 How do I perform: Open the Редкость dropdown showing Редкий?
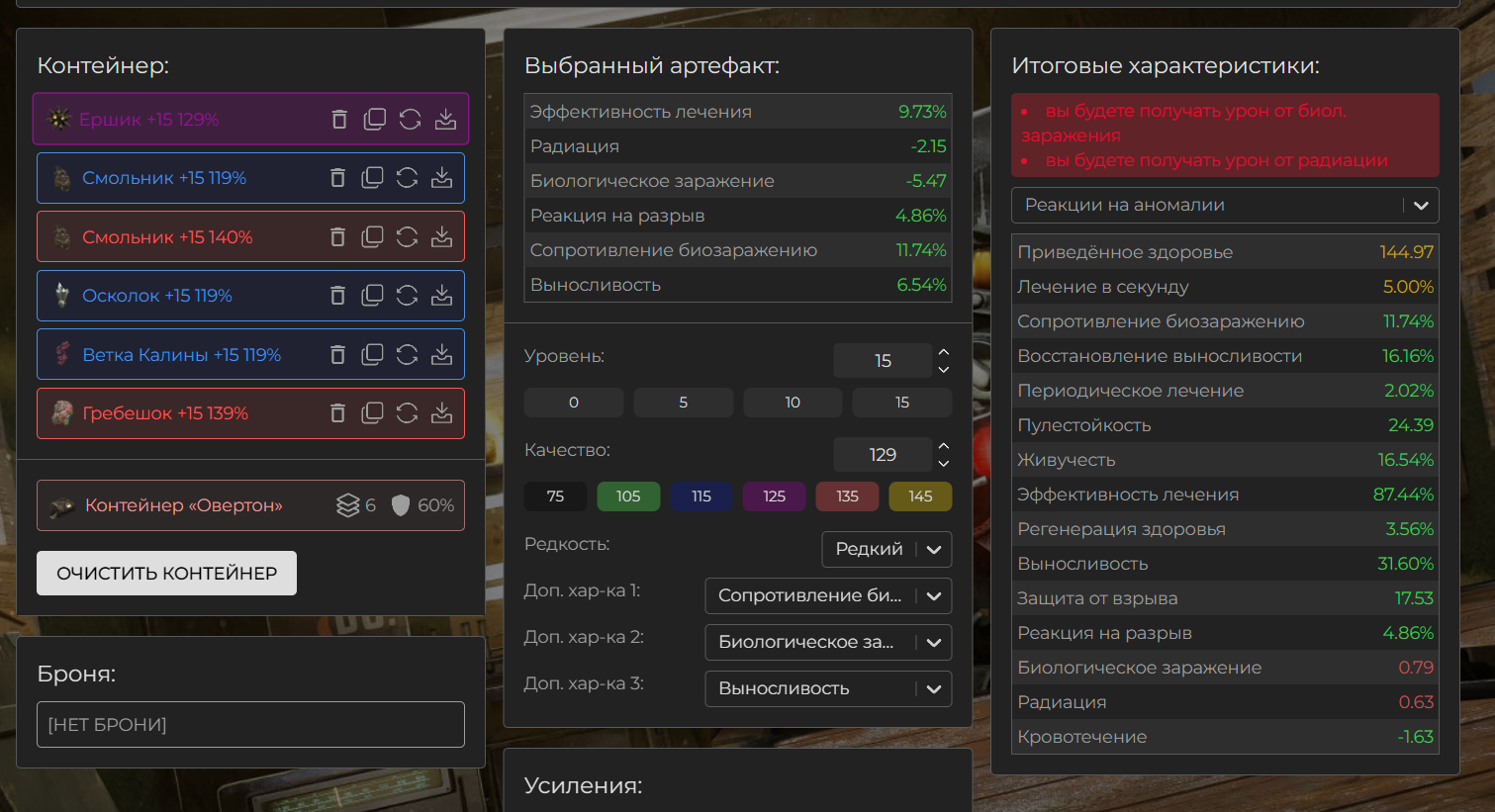pyautogui.click(x=887, y=549)
